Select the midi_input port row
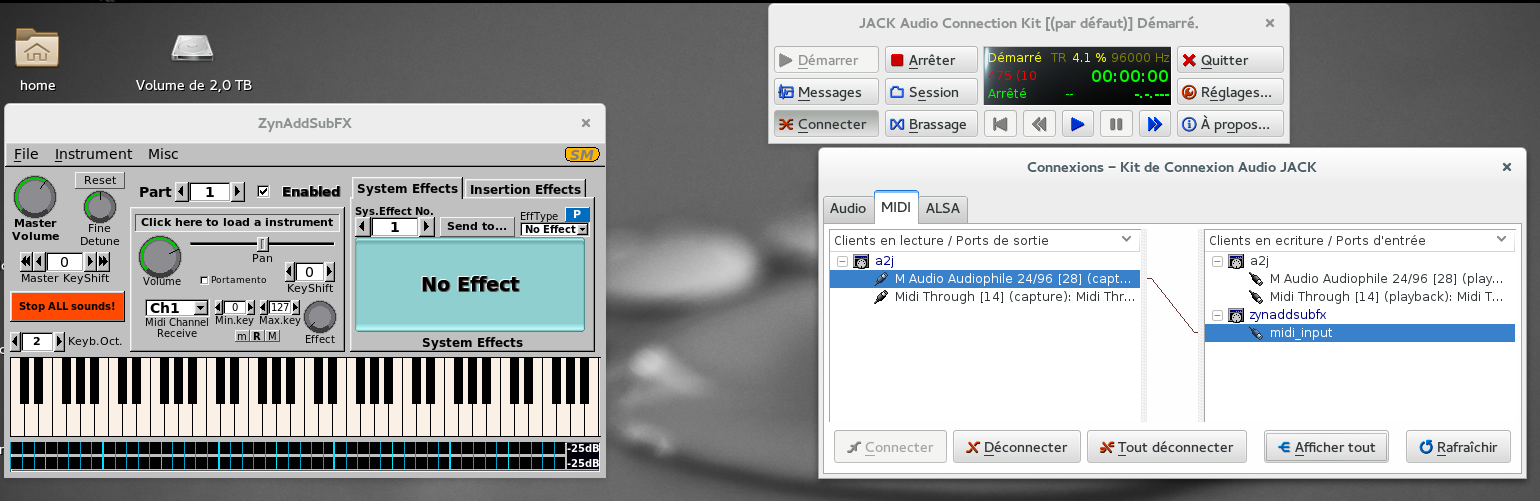The width and height of the screenshot is (1540, 501). pyautogui.click(x=1359, y=333)
